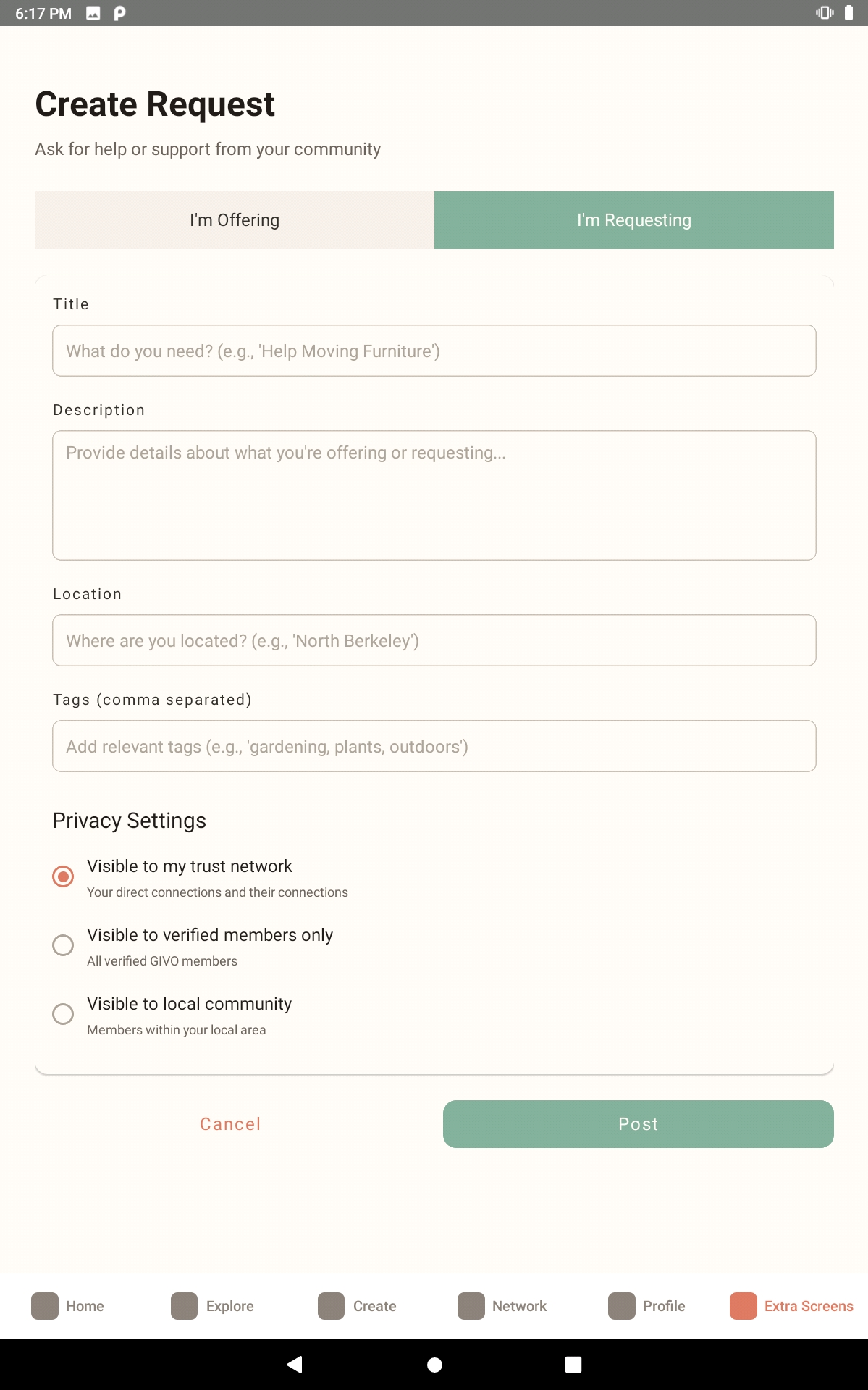The width and height of the screenshot is (868, 1390).
Task: Open the Network navigation icon
Action: (x=471, y=1306)
